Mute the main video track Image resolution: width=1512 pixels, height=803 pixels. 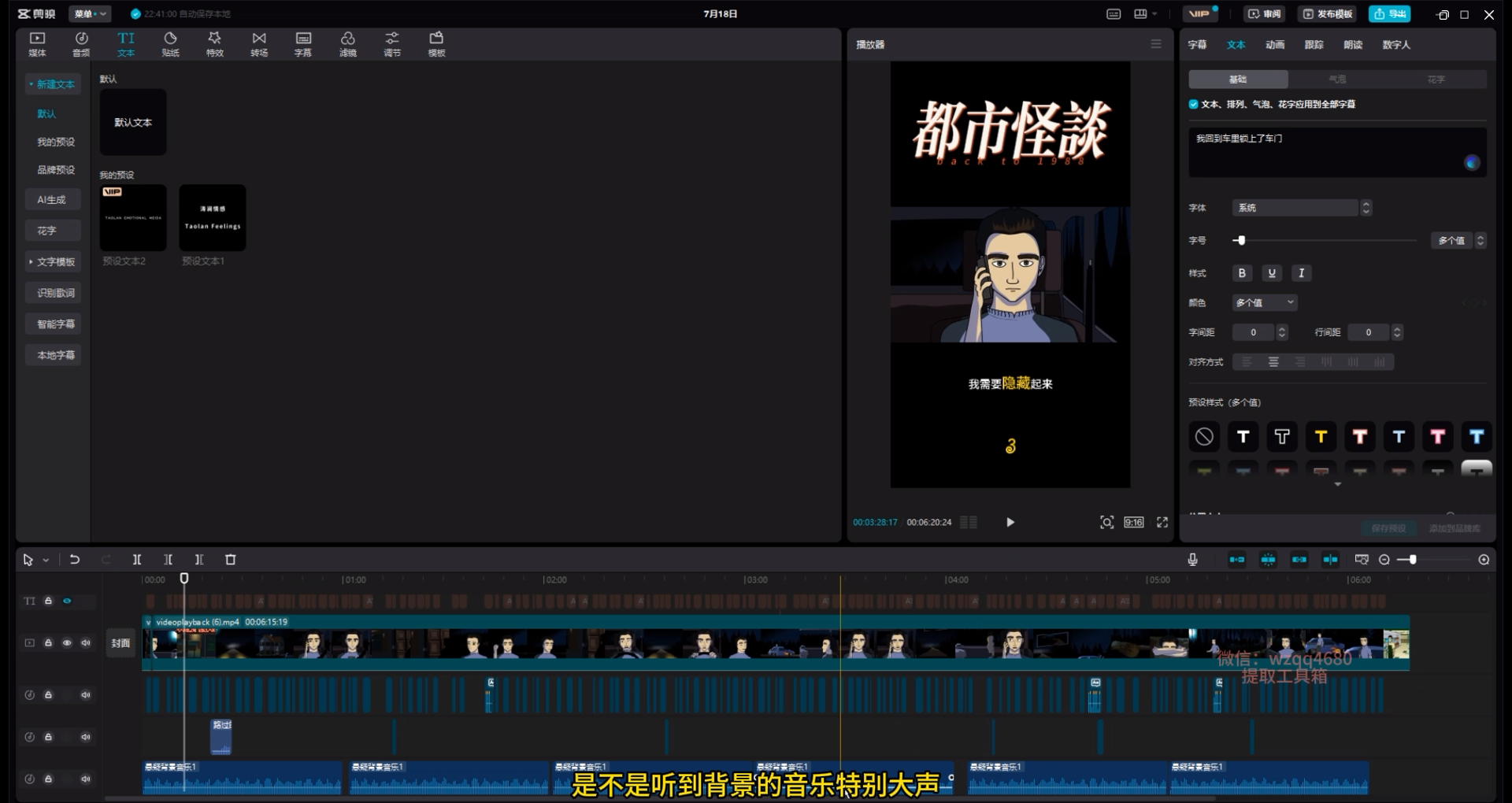point(86,643)
